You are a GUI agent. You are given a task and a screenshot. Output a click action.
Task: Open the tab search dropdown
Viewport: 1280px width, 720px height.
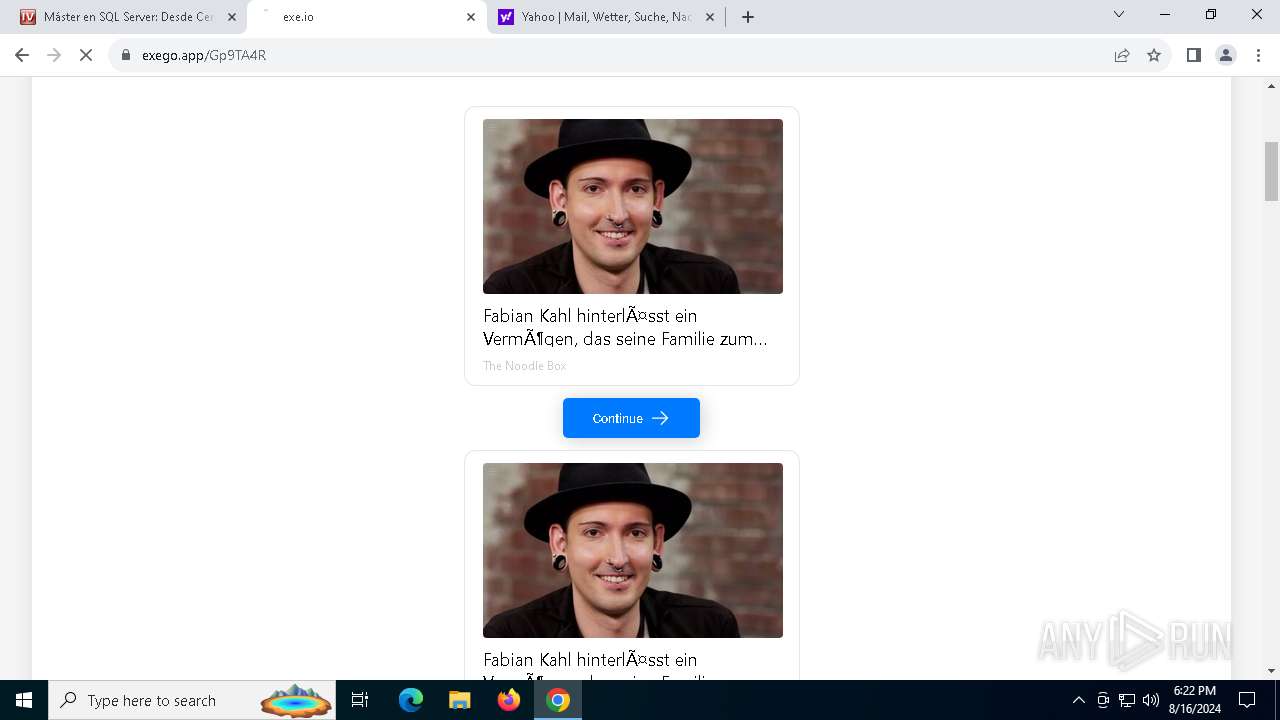point(1119,14)
